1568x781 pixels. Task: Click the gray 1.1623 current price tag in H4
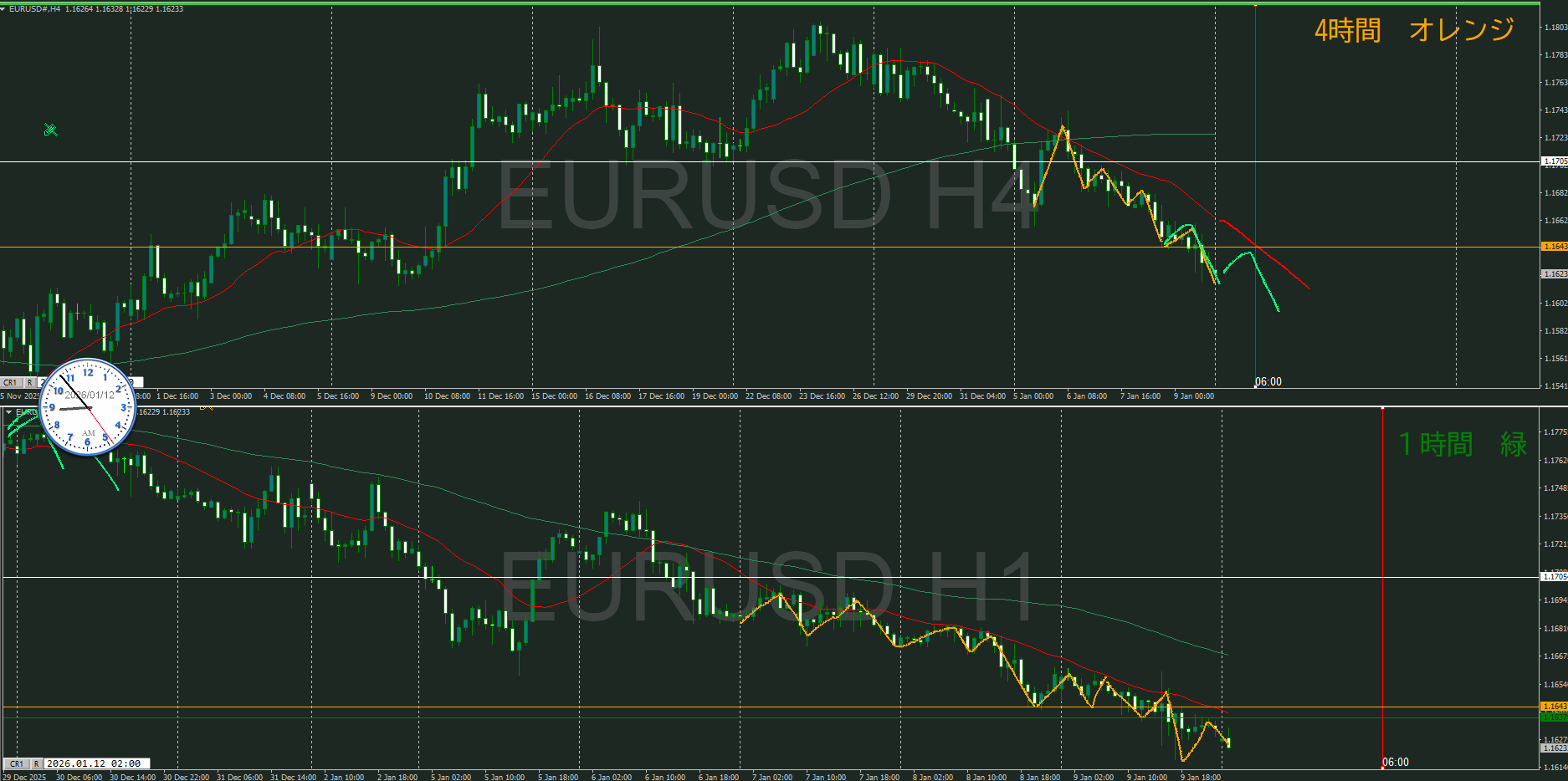pyautogui.click(x=1555, y=274)
